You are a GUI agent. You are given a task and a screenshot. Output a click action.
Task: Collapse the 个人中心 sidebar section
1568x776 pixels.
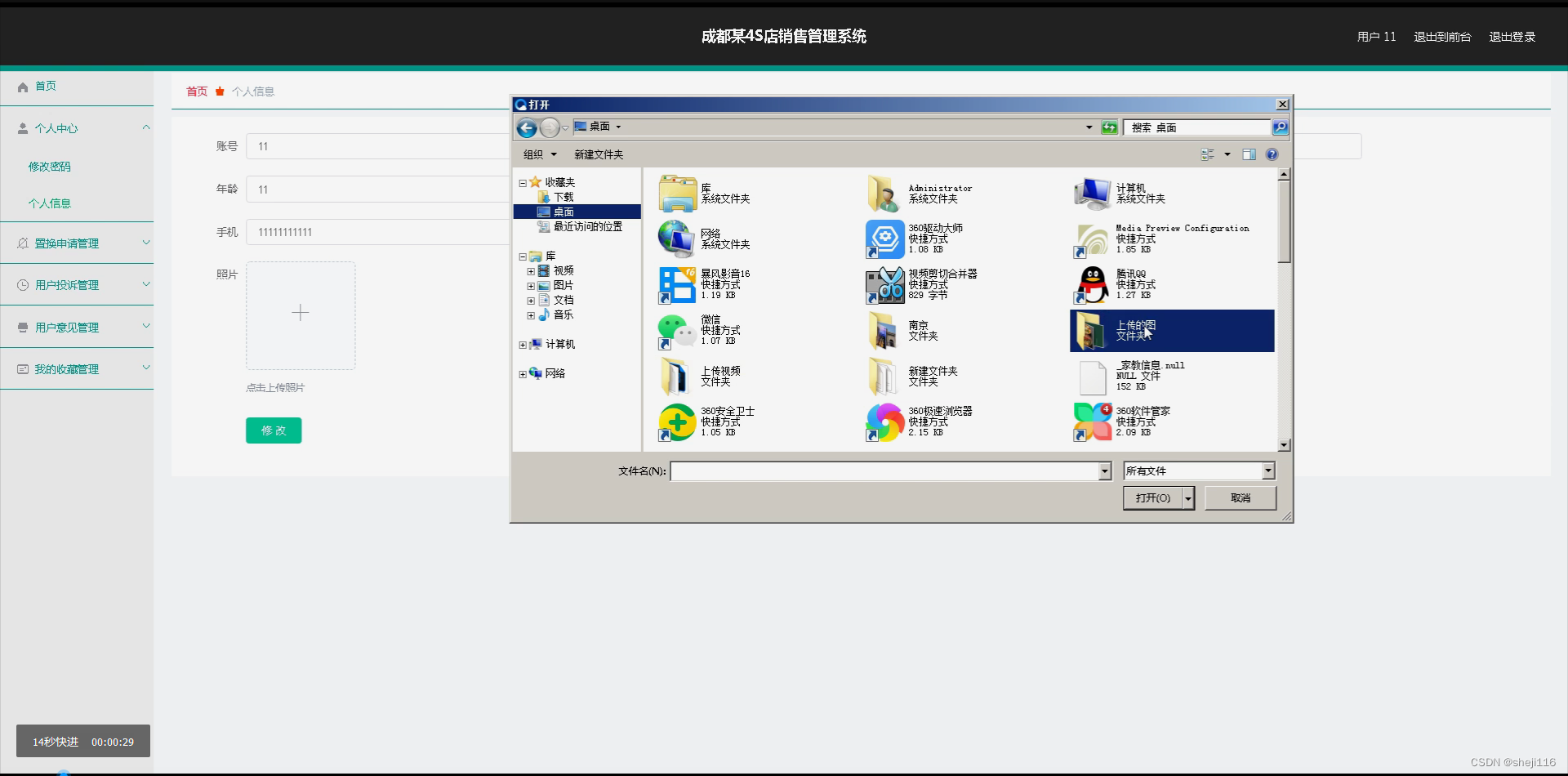(146, 127)
